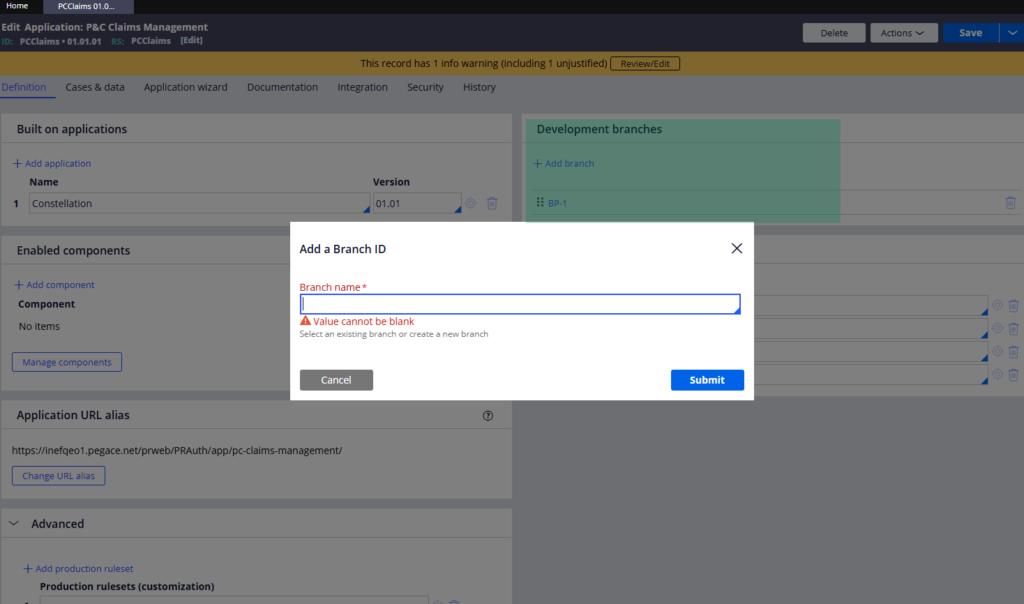1024x604 pixels.
Task: Open the BP-1 branch
Action: 557,203
